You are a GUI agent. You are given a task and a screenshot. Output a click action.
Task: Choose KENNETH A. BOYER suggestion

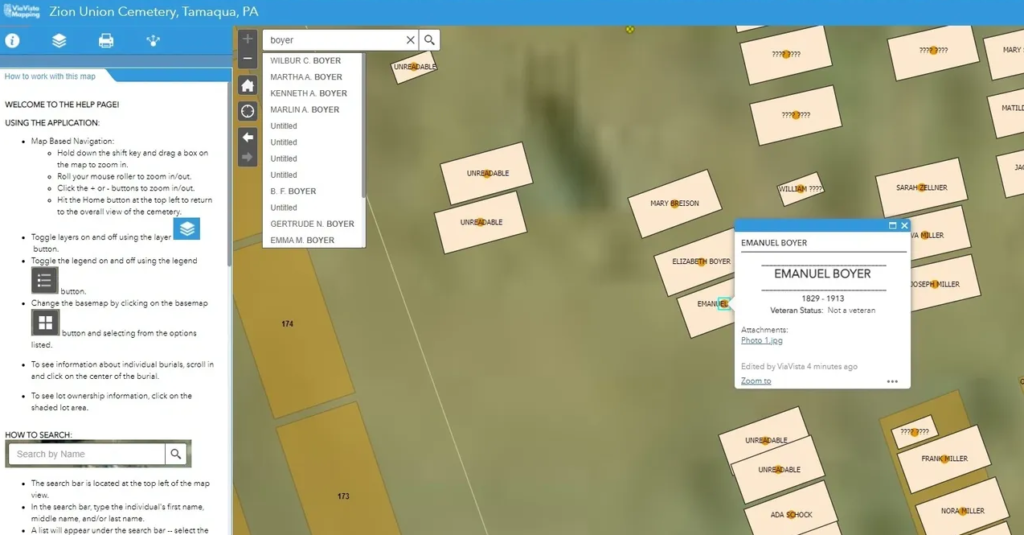click(309, 93)
